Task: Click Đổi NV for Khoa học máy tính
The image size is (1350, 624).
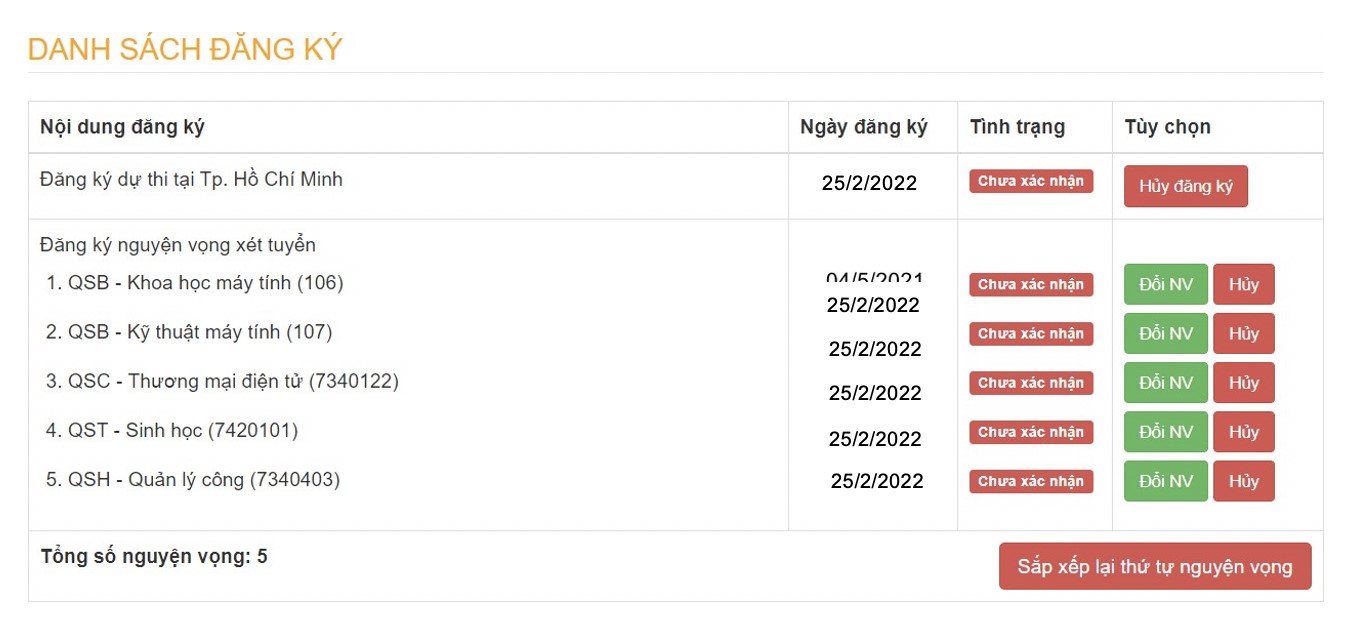Action: tap(1166, 284)
